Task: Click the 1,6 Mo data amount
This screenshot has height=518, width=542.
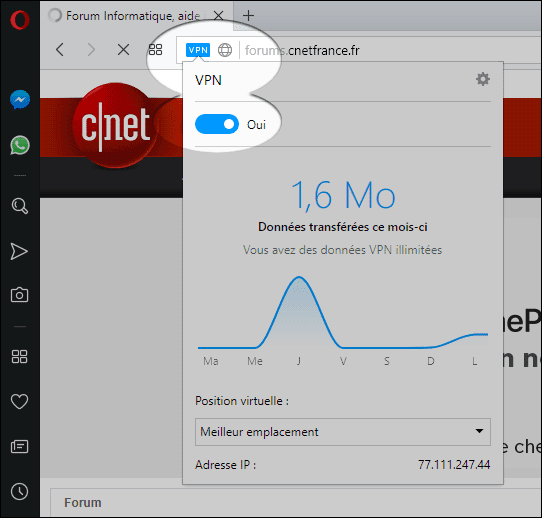Action: (x=343, y=195)
